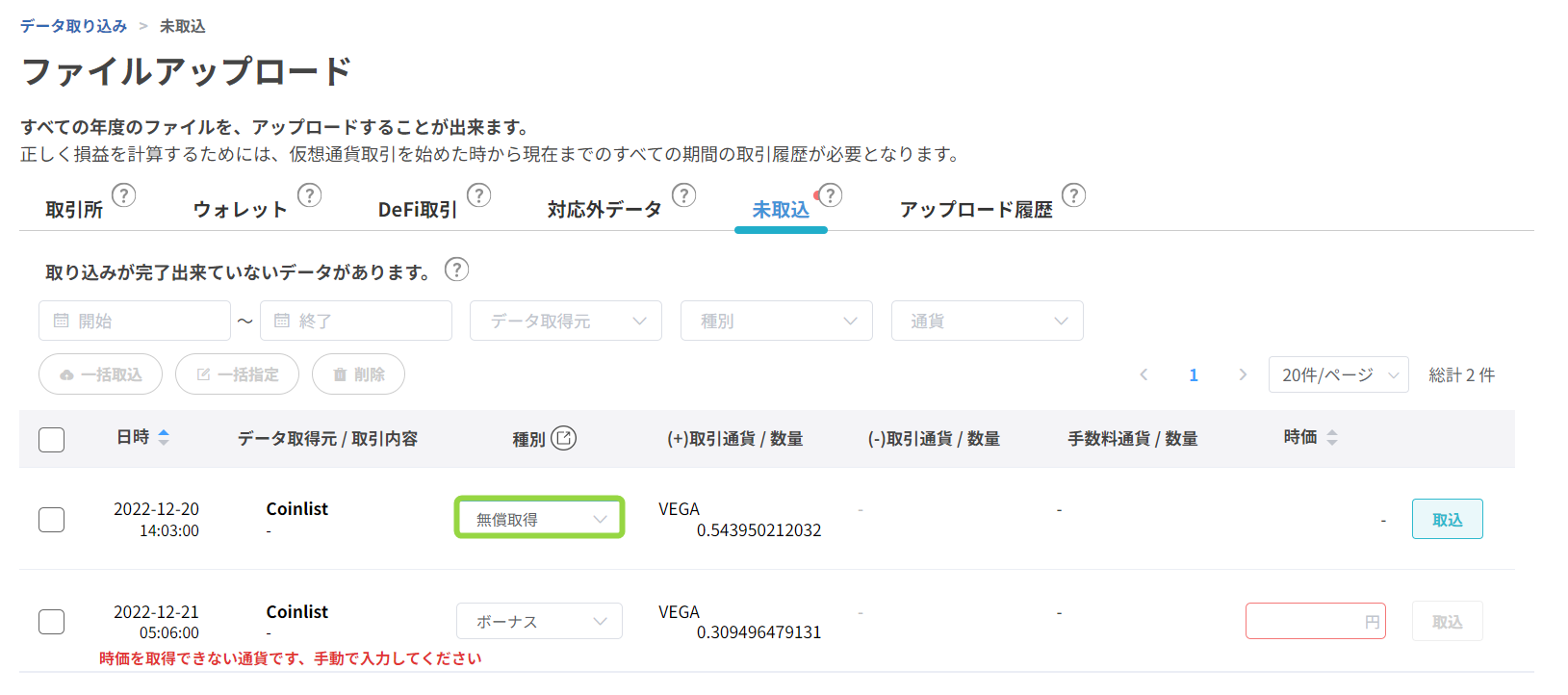Toggle the select-all checkbox in table header

pyautogui.click(x=52, y=440)
